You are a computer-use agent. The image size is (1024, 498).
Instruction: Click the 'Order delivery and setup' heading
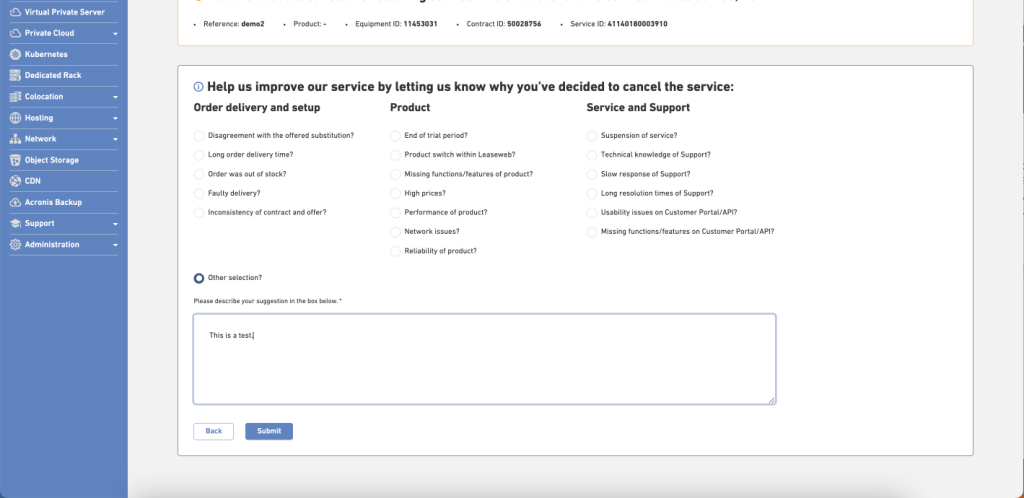(257, 108)
